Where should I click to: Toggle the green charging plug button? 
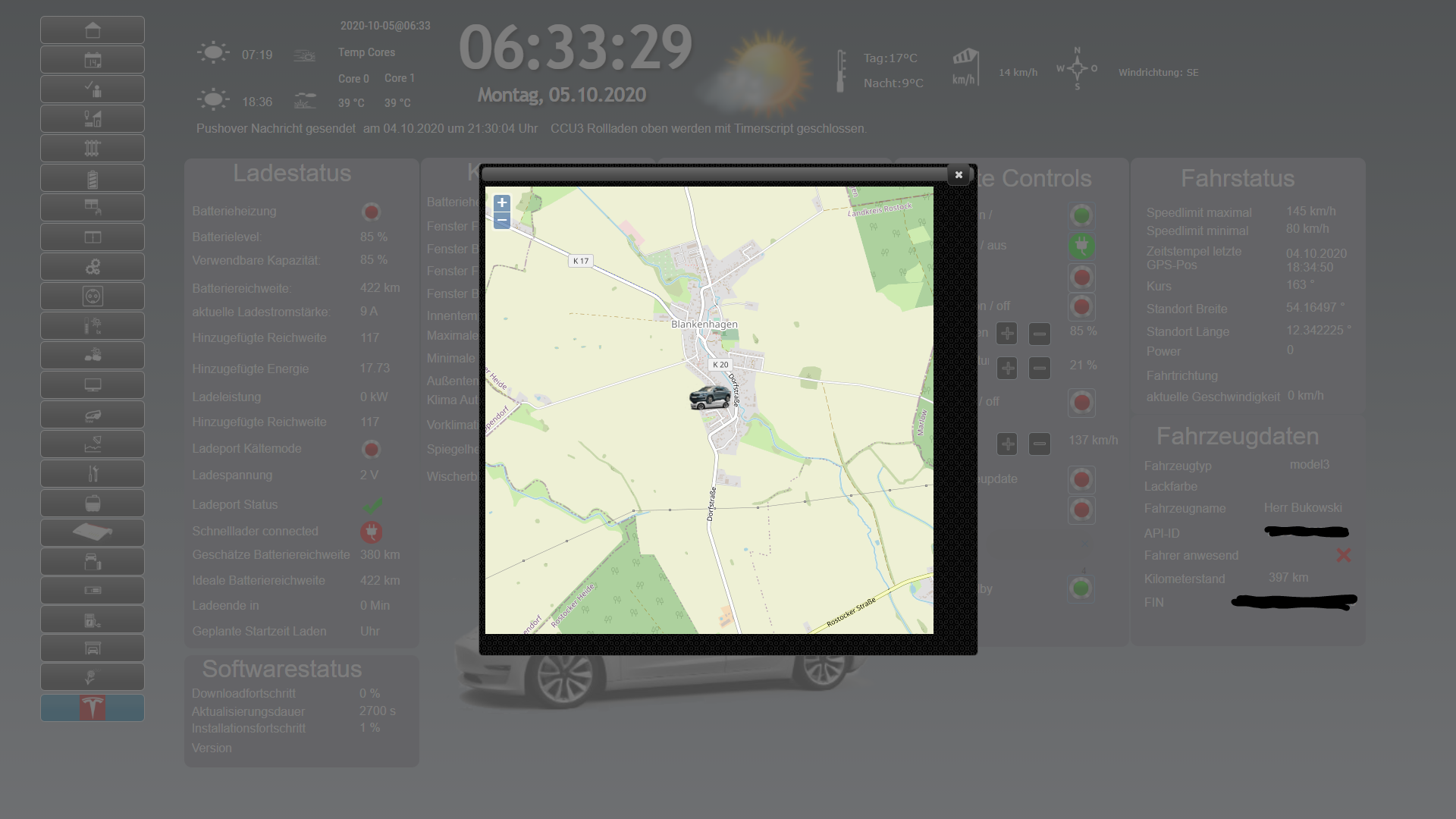(1081, 246)
